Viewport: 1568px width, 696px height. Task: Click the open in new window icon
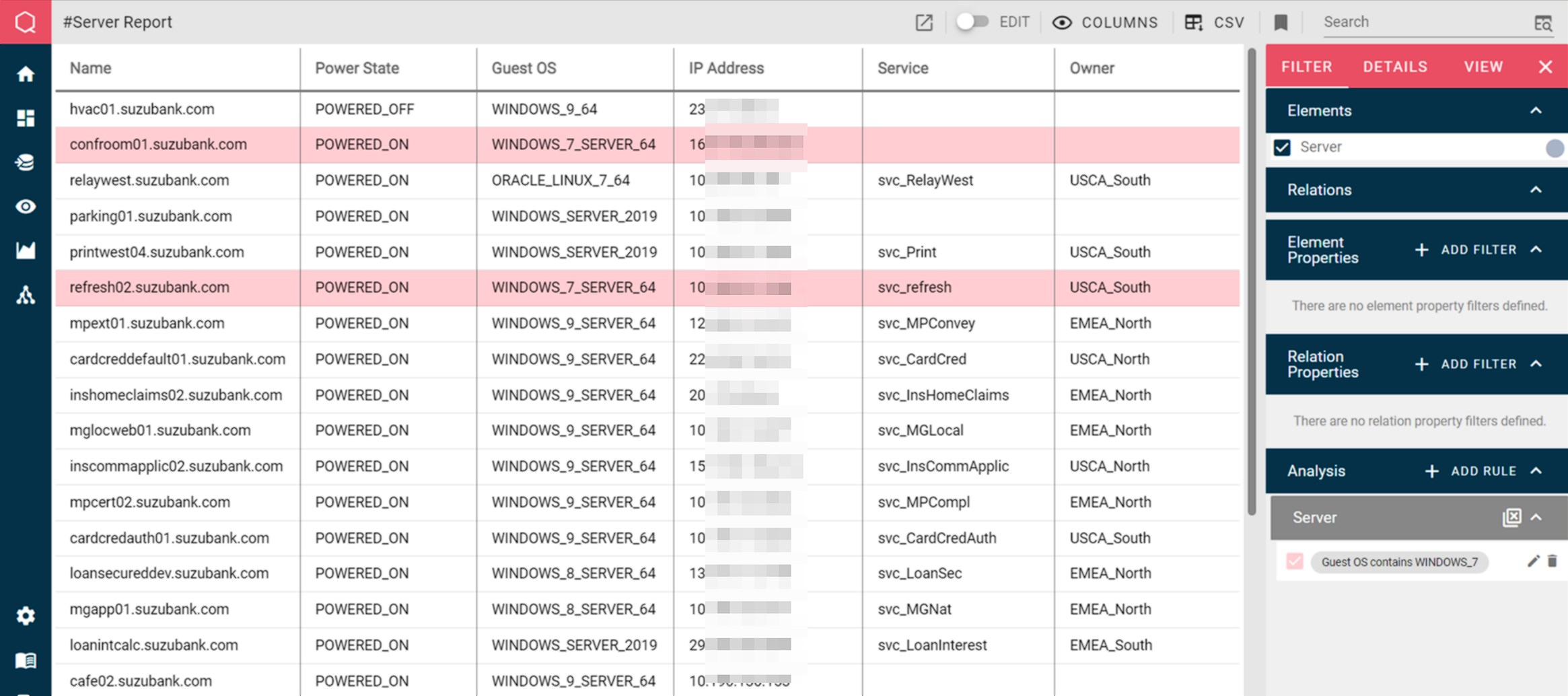pos(924,22)
